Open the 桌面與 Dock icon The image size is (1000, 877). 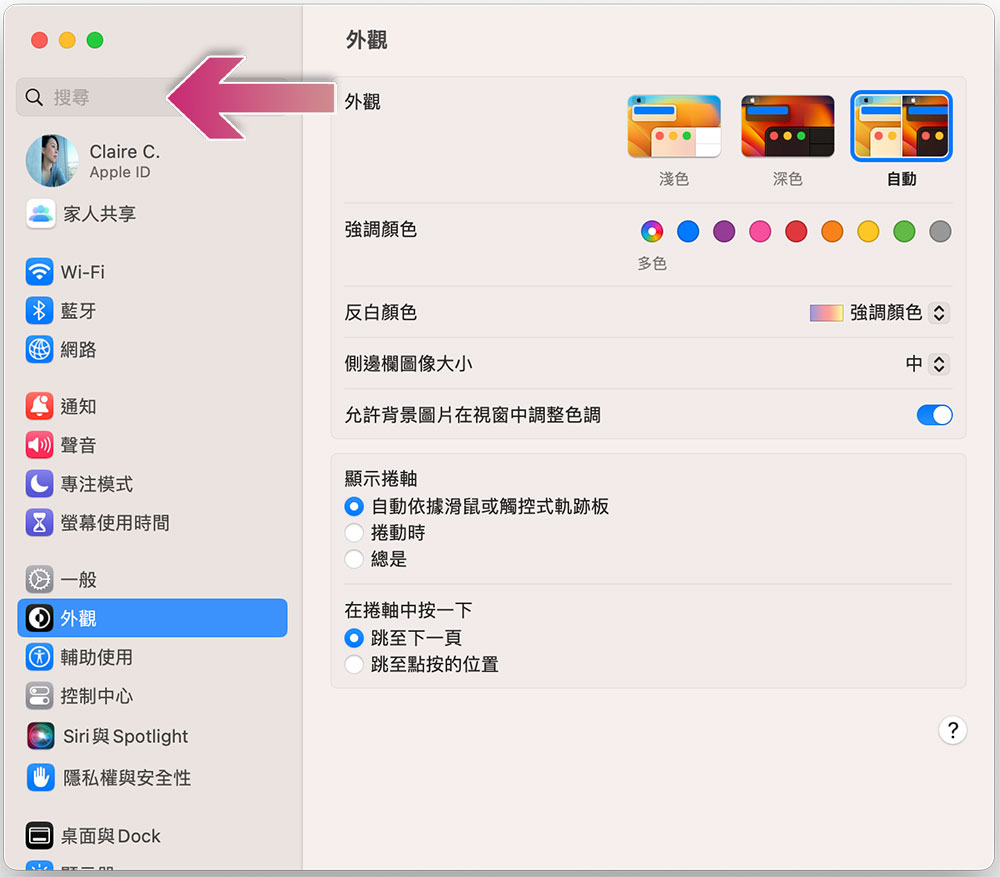(x=40, y=836)
